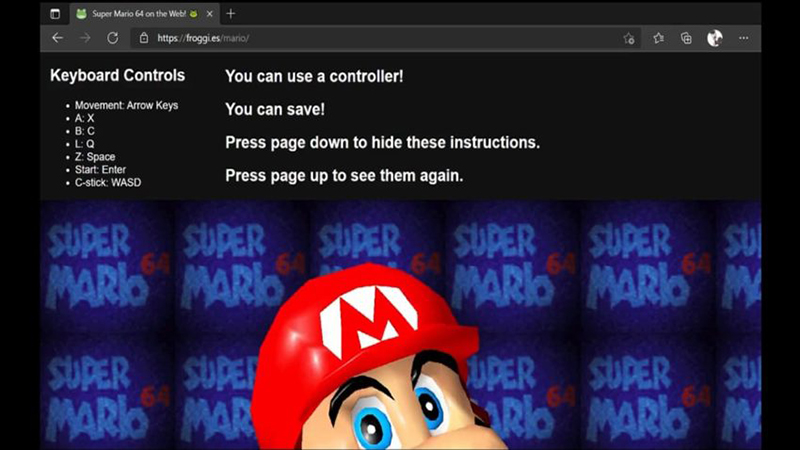Viewport: 800px width, 450px height.
Task: Open a new browser tab
Action: pos(231,14)
